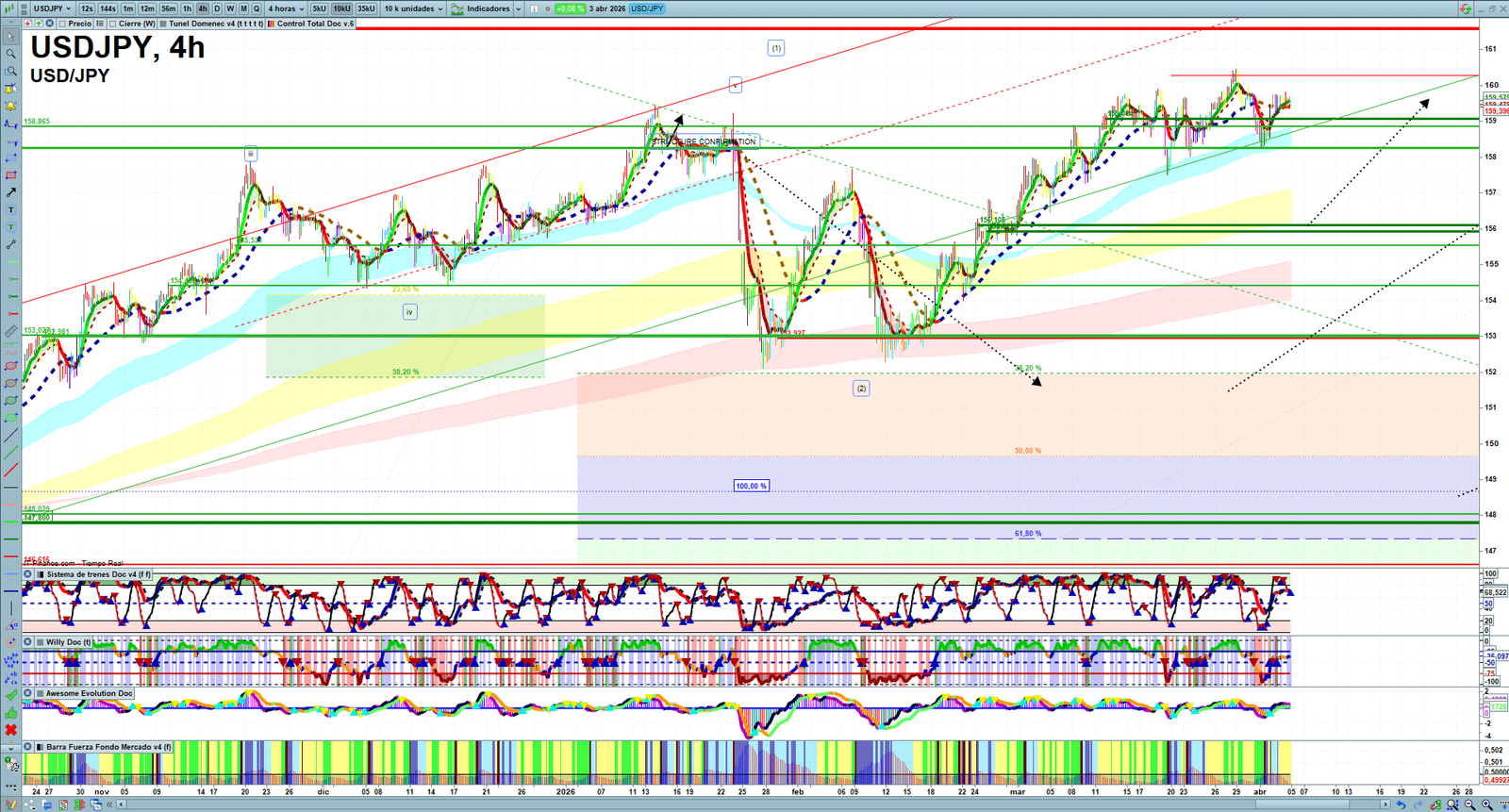Screen dimensions: 1509x812
Task: Open the USDJPY symbol dropdown
Action: tap(52, 8)
